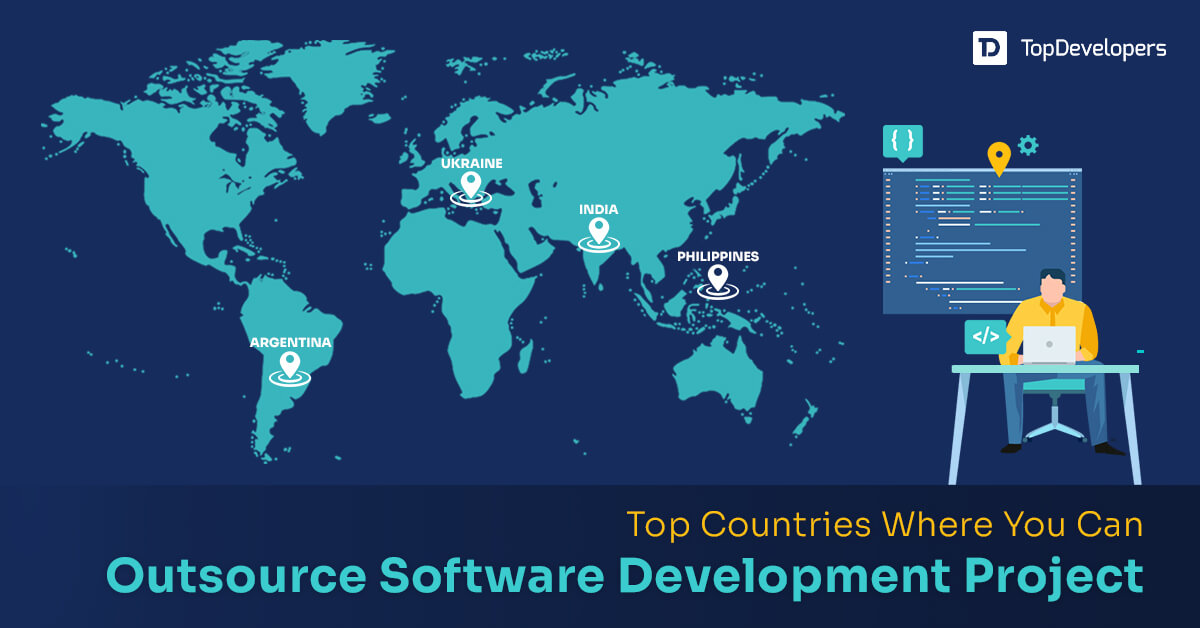
Task: Select the desk lamp beside the laptop
Action: click(1140, 349)
